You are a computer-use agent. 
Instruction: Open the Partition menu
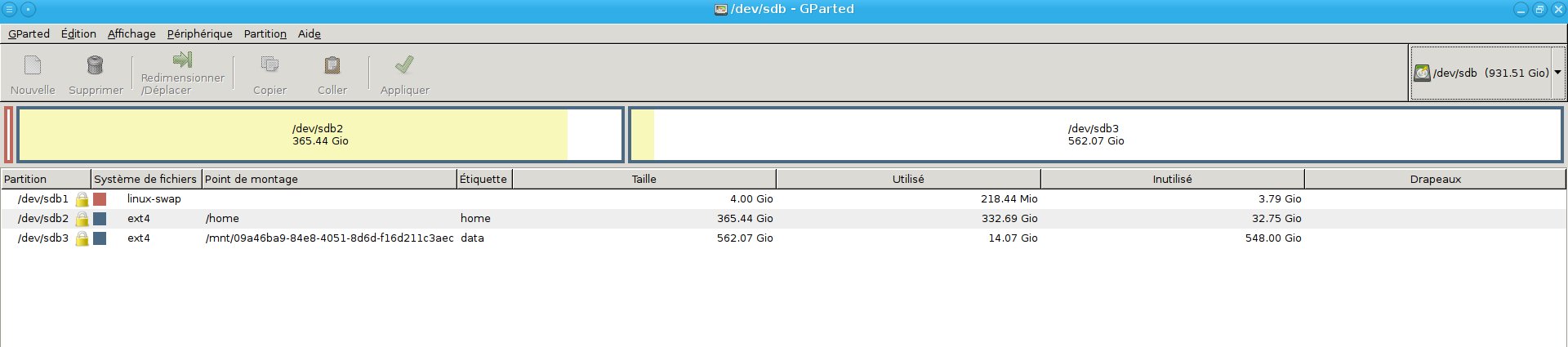265,33
